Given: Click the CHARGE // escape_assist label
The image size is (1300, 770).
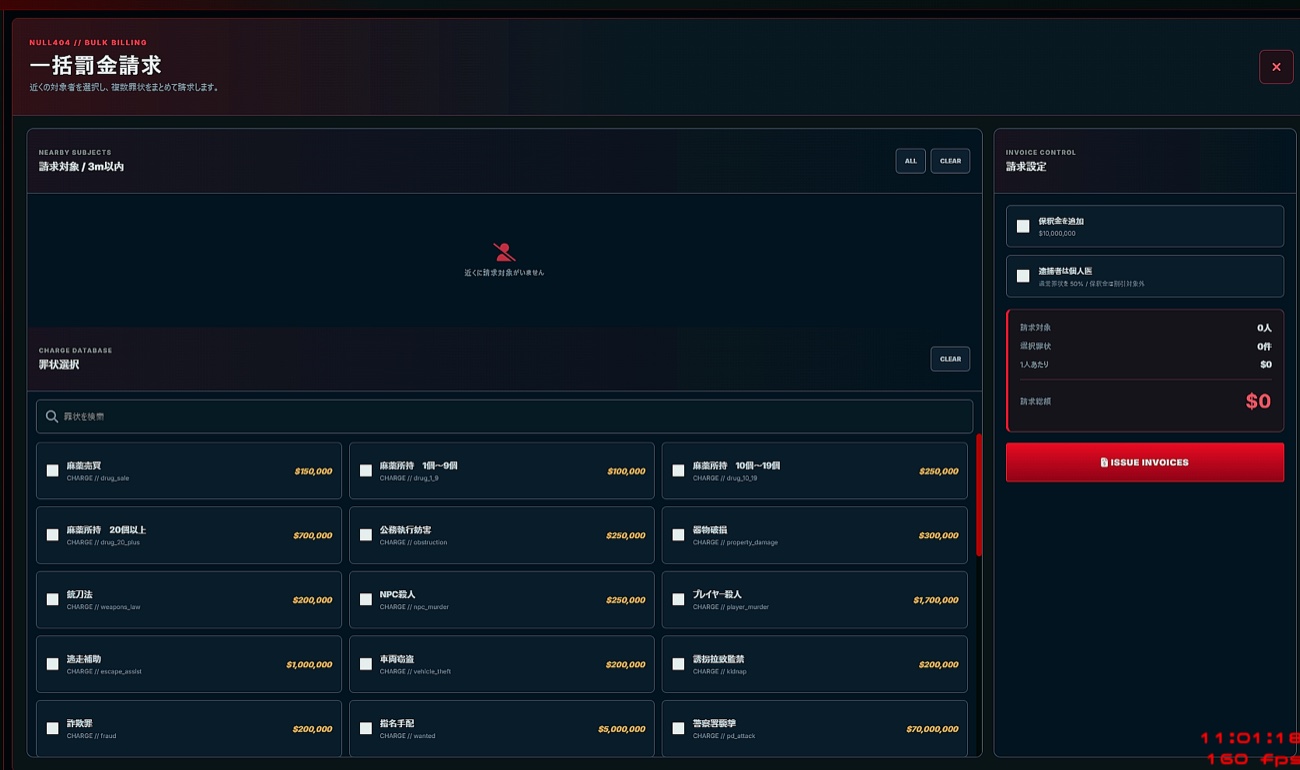Looking at the screenshot, I should (104, 672).
